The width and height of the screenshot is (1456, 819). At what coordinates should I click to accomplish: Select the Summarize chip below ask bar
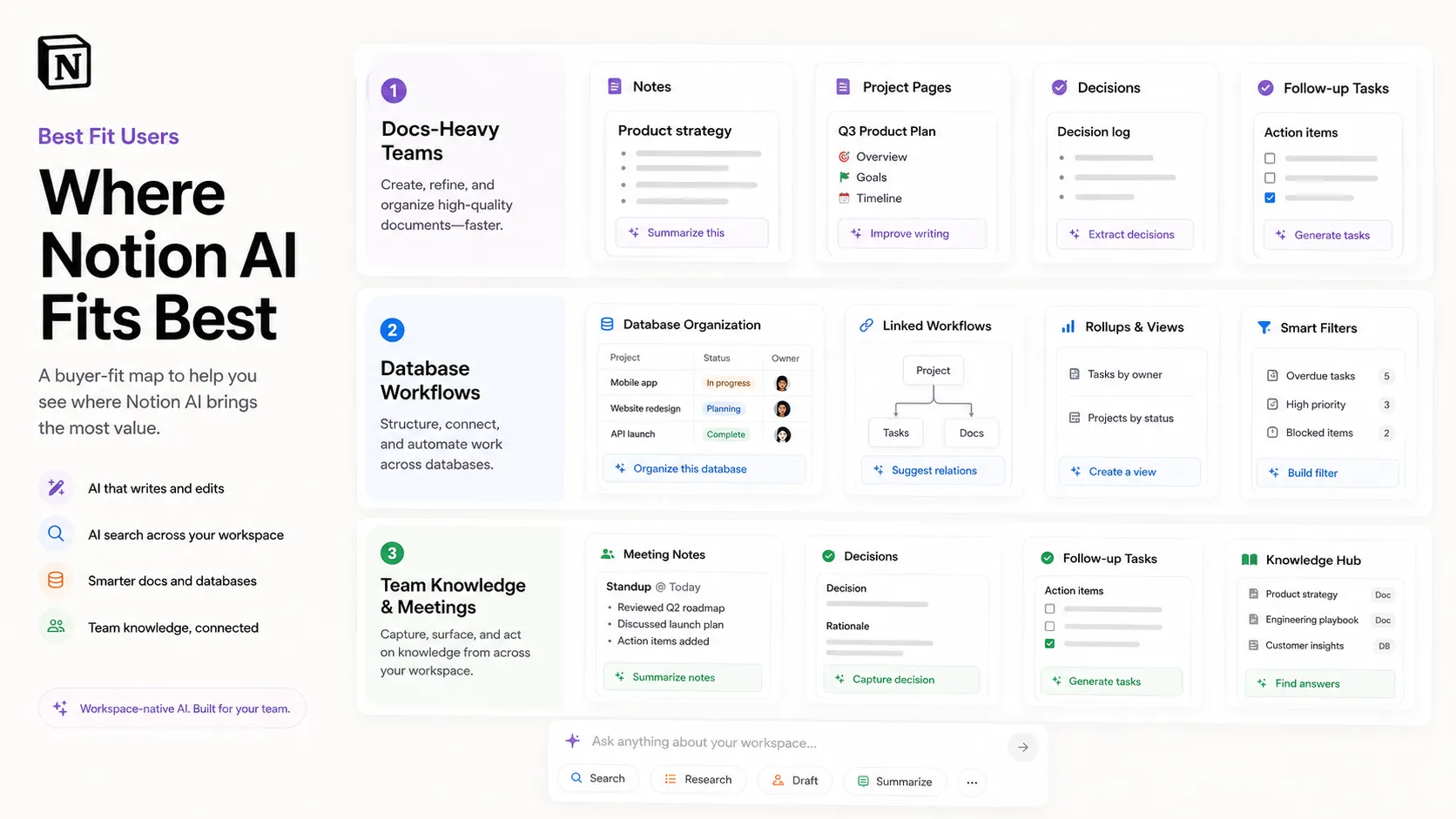tap(895, 782)
